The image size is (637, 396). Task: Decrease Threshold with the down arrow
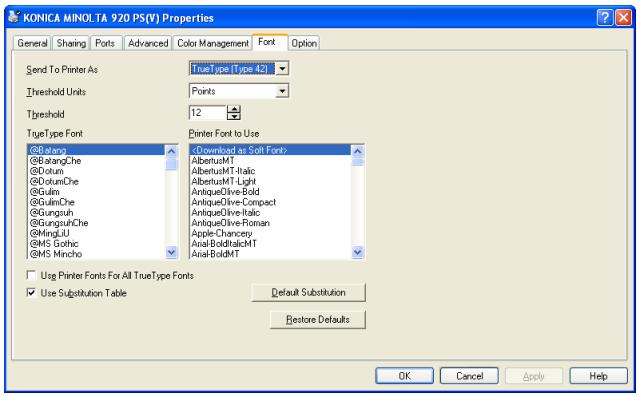[234, 116]
